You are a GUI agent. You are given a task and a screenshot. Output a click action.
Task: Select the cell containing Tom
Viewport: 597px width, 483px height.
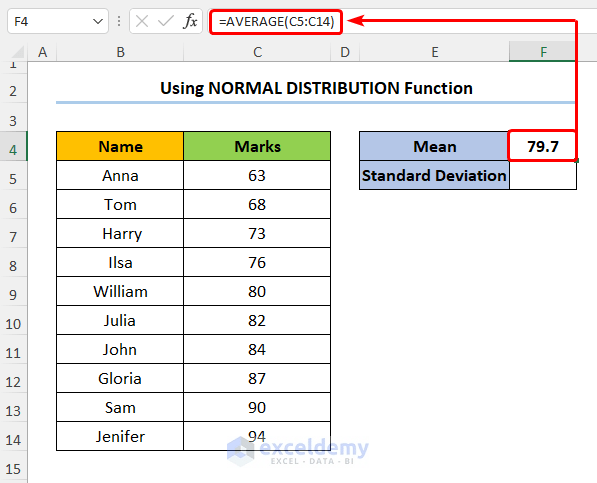(120, 204)
